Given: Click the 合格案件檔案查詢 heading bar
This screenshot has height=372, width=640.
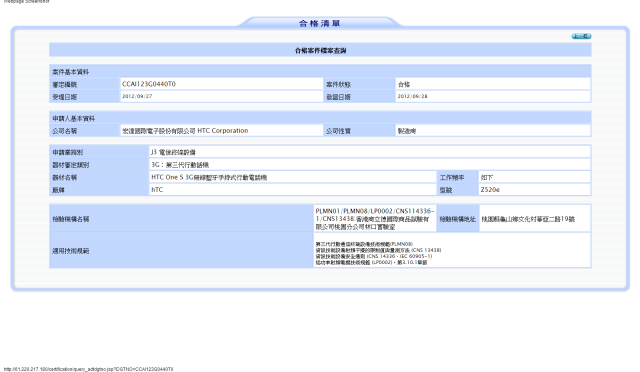Looking at the screenshot, I should tap(320, 50).
